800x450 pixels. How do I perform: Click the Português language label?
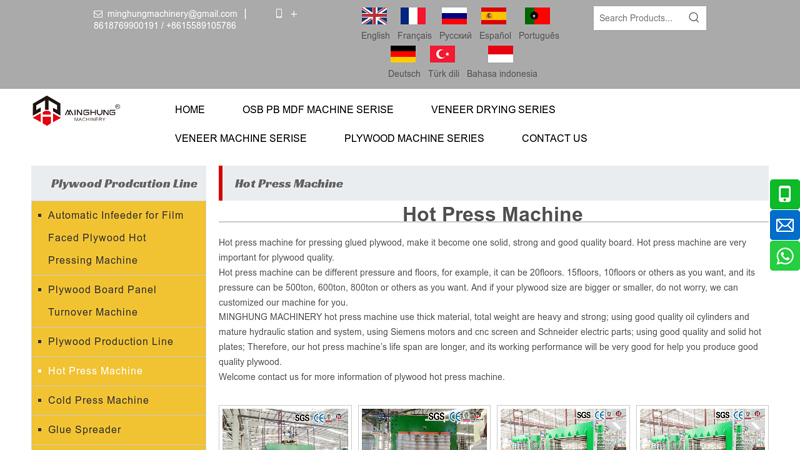(539, 36)
